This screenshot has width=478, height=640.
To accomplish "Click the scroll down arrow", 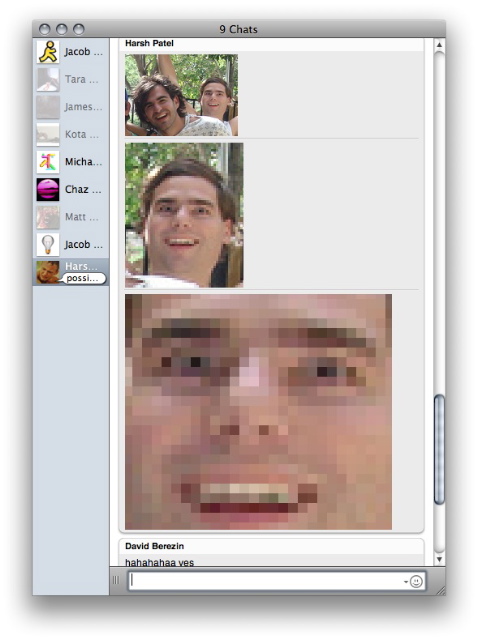I will click(439, 559).
